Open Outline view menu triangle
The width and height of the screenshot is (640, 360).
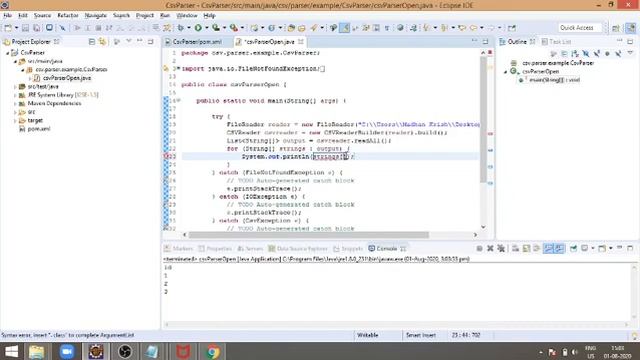click(630, 53)
